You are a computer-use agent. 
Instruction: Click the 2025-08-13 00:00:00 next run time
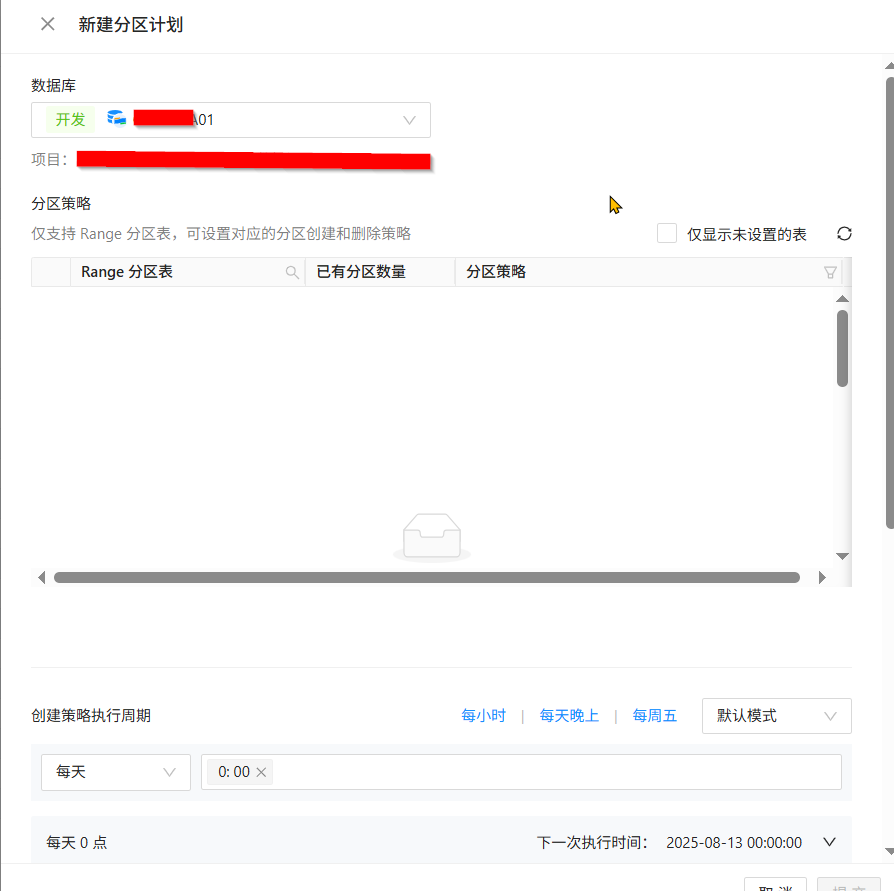(x=734, y=843)
